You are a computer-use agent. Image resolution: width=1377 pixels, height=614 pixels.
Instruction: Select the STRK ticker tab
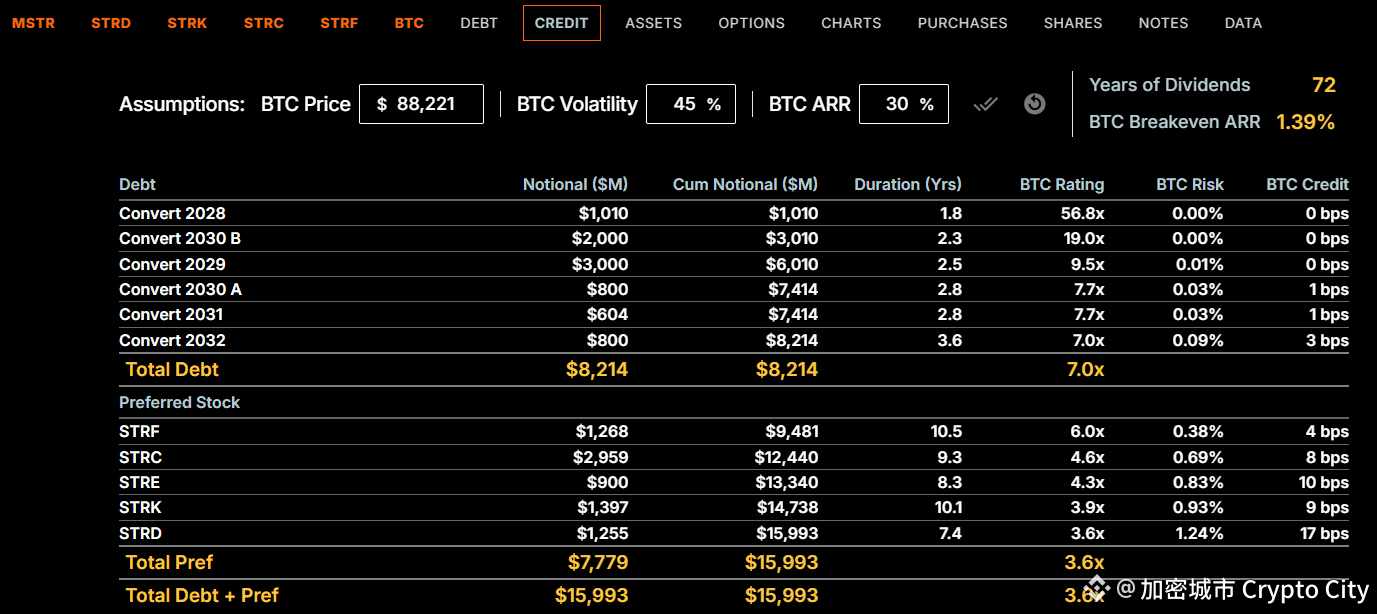point(187,23)
